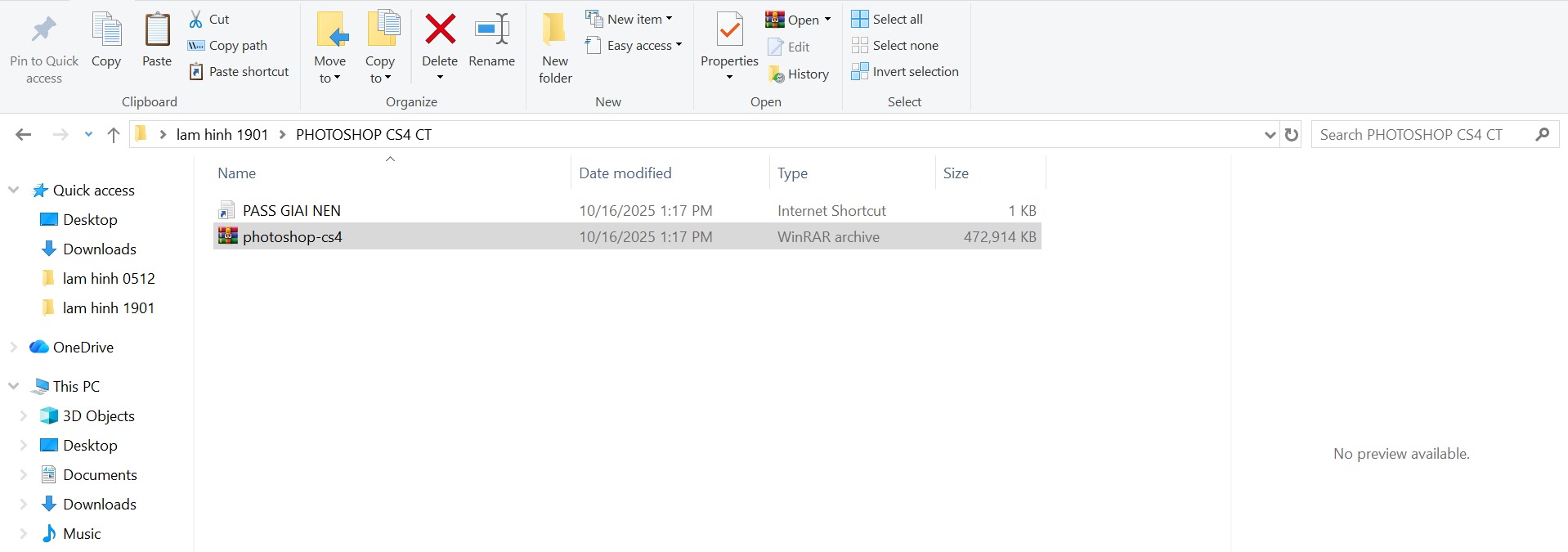Click the Delete red X icon
This screenshot has height=552, width=1568.
point(440,30)
